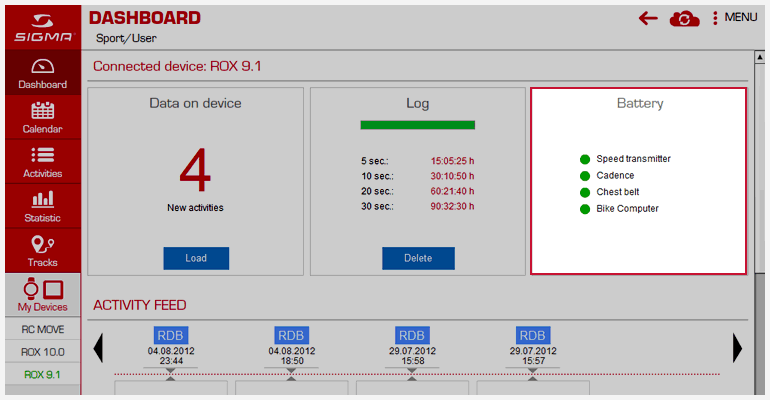The height and width of the screenshot is (400, 770).
Task: Click the Chest belt battery status dot
Action: pos(584,192)
